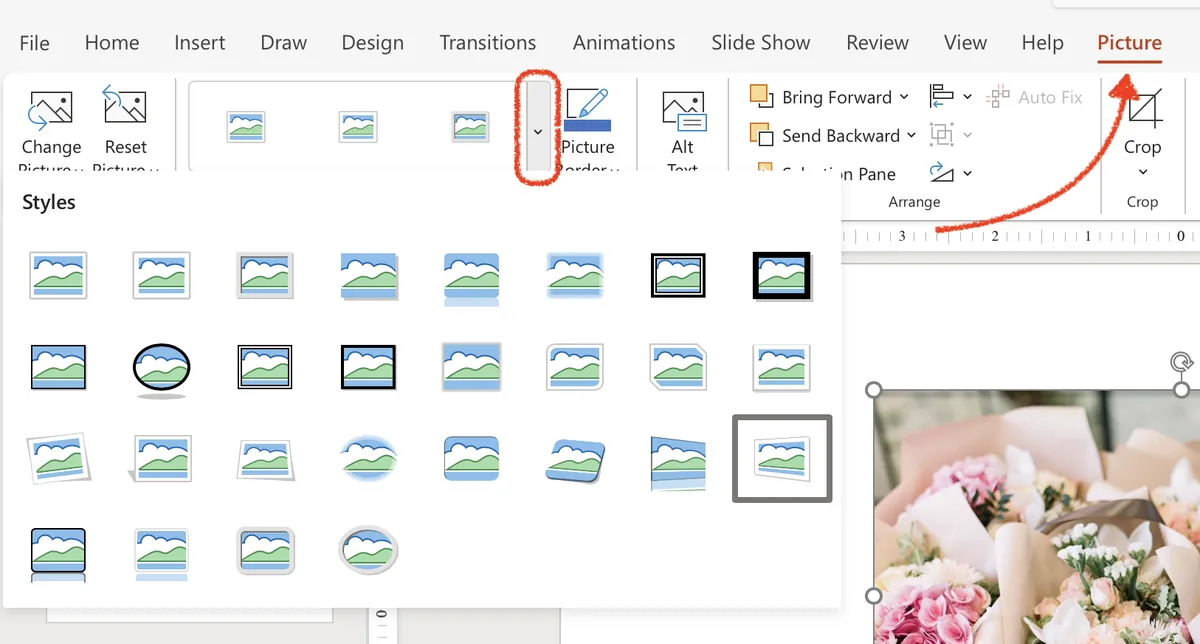Go to the Draw tab

coord(283,43)
